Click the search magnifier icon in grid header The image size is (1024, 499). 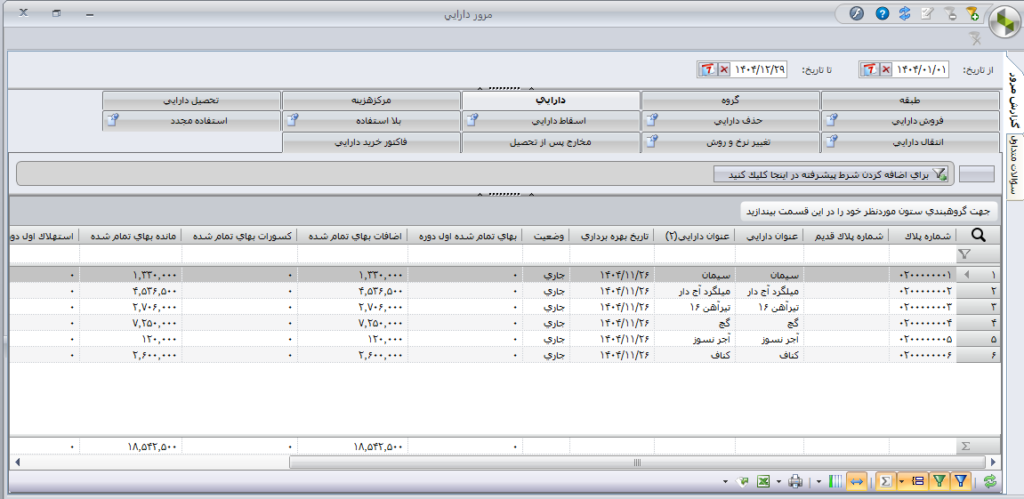tap(977, 235)
